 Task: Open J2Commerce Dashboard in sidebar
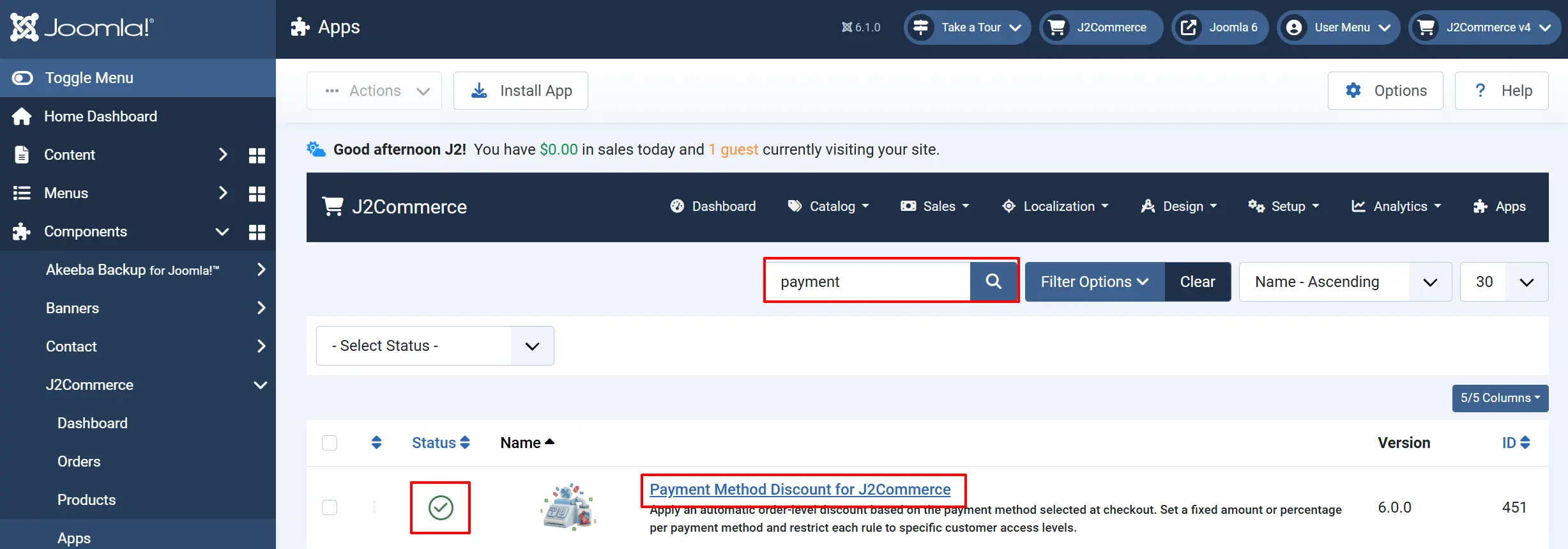(x=93, y=423)
